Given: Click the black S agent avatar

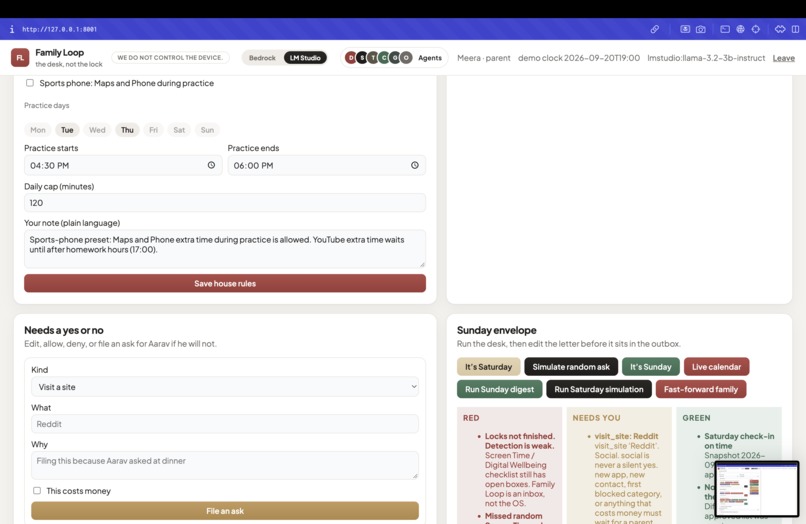Looking at the screenshot, I should [x=362, y=58].
